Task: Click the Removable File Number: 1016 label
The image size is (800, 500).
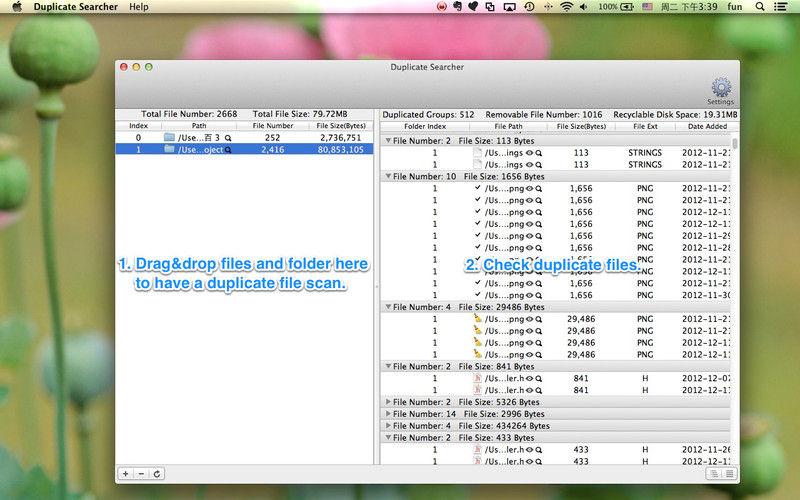Action: click(544, 115)
